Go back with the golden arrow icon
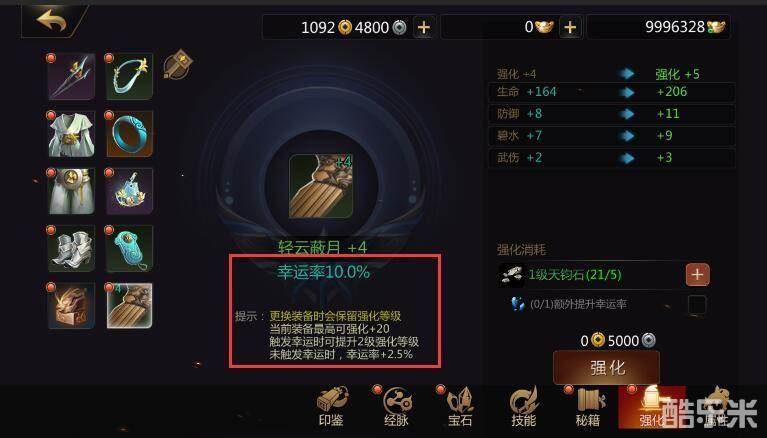The height and width of the screenshot is (438, 767). pos(52,21)
